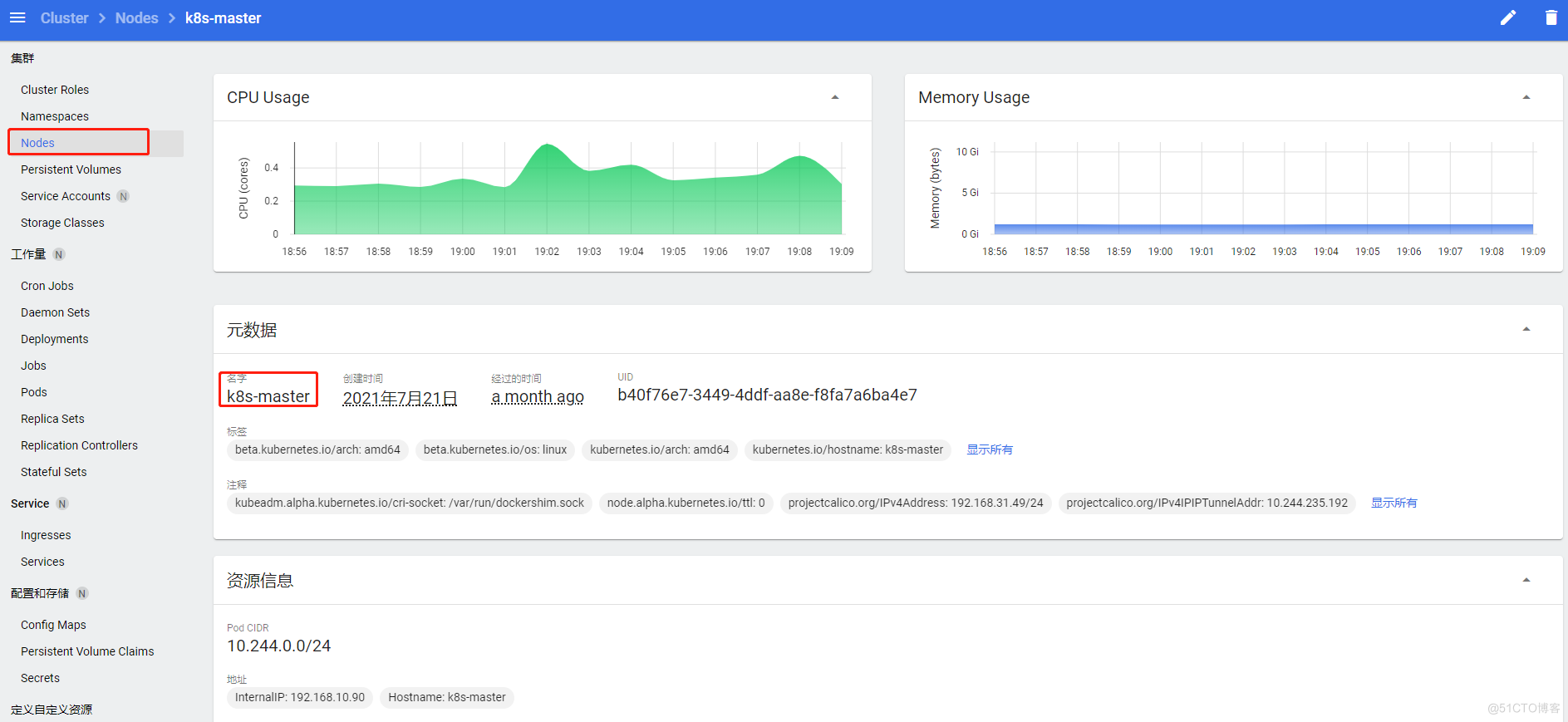This screenshot has height=722, width=1568.
Task: Click the Memory usage blue area chart
Action: tap(1263, 228)
